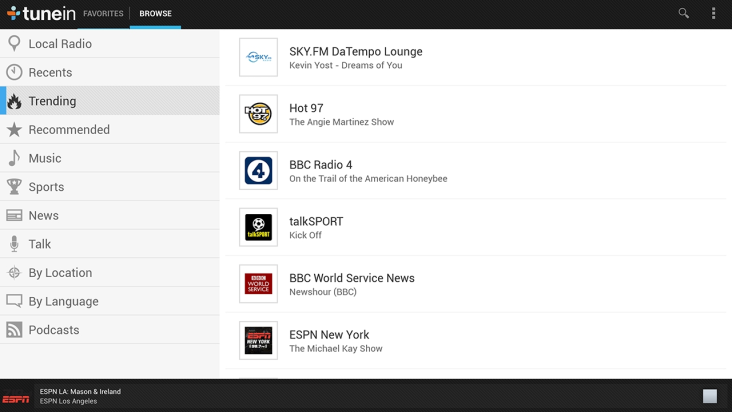Image resolution: width=732 pixels, height=412 pixels.
Task: Click the By Location crosshair icon
Action: click(14, 272)
